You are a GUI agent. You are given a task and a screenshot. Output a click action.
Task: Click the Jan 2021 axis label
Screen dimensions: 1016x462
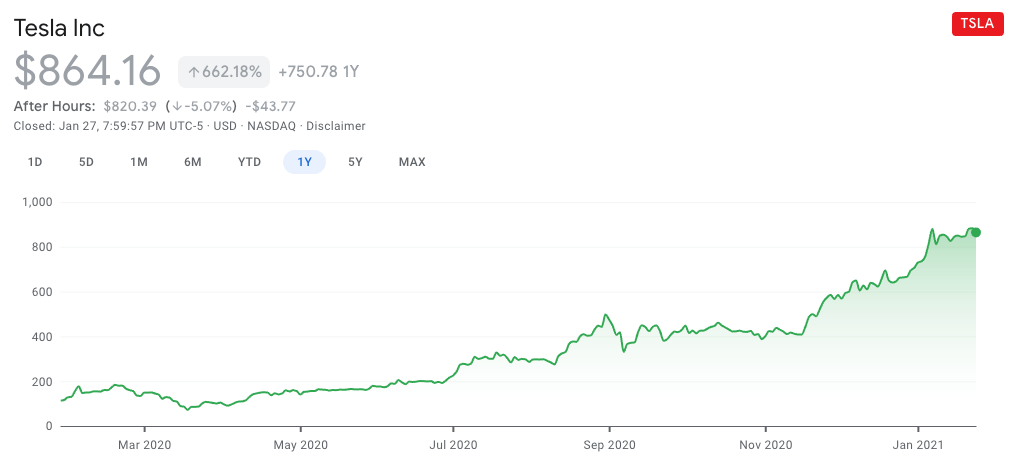point(918,445)
